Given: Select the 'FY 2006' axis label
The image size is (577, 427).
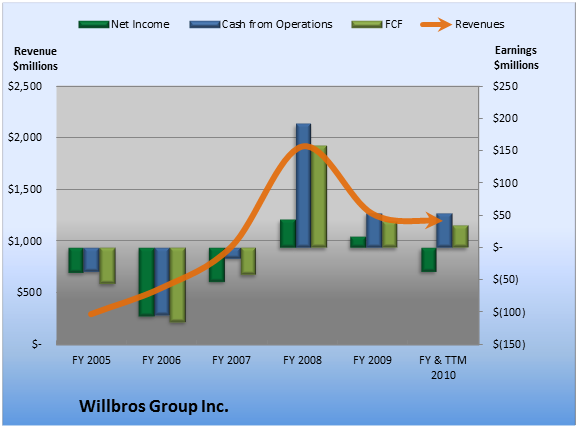Looking at the screenshot, I should (x=162, y=360).
